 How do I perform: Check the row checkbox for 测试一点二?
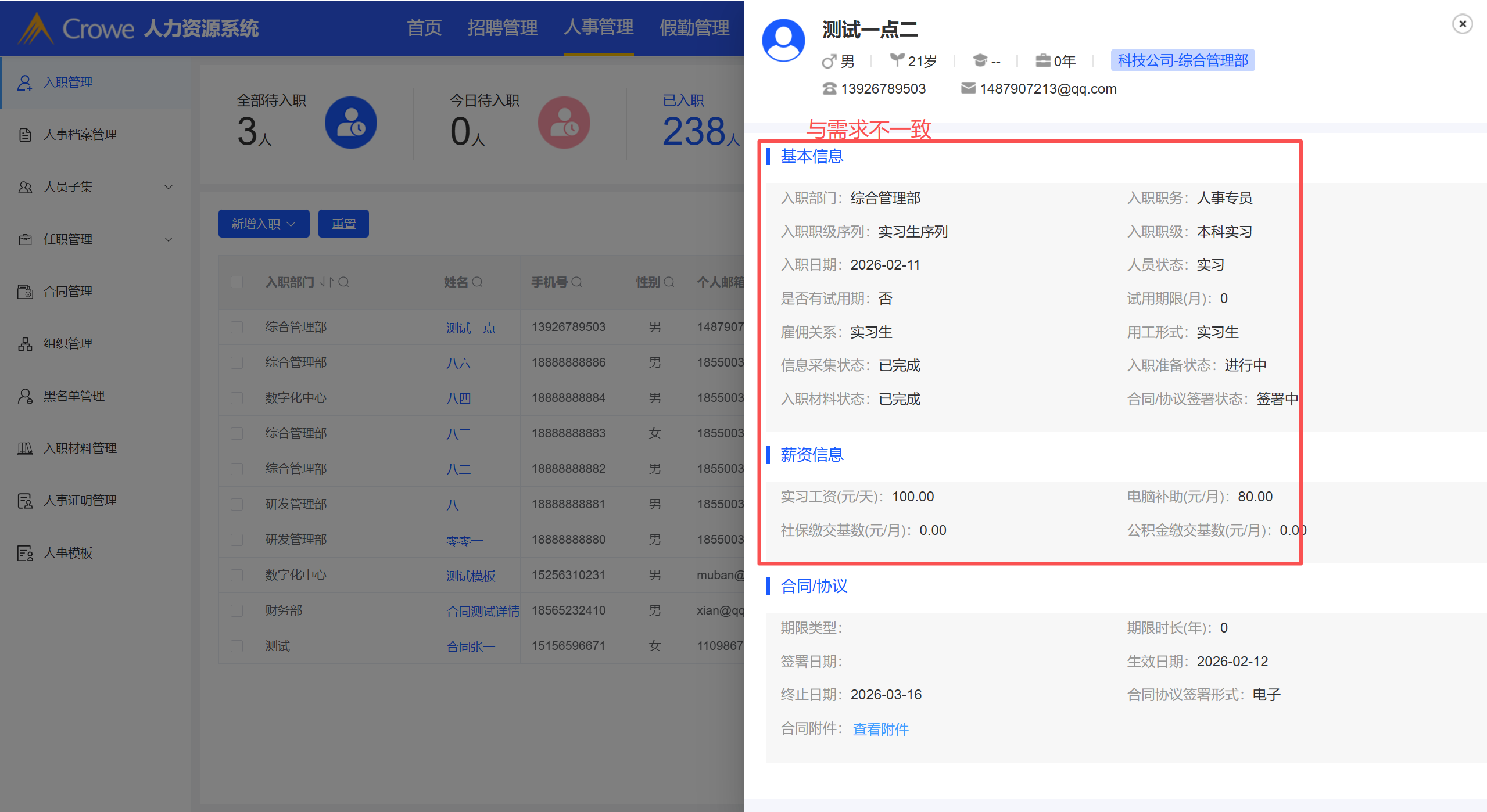pos(237,328)
